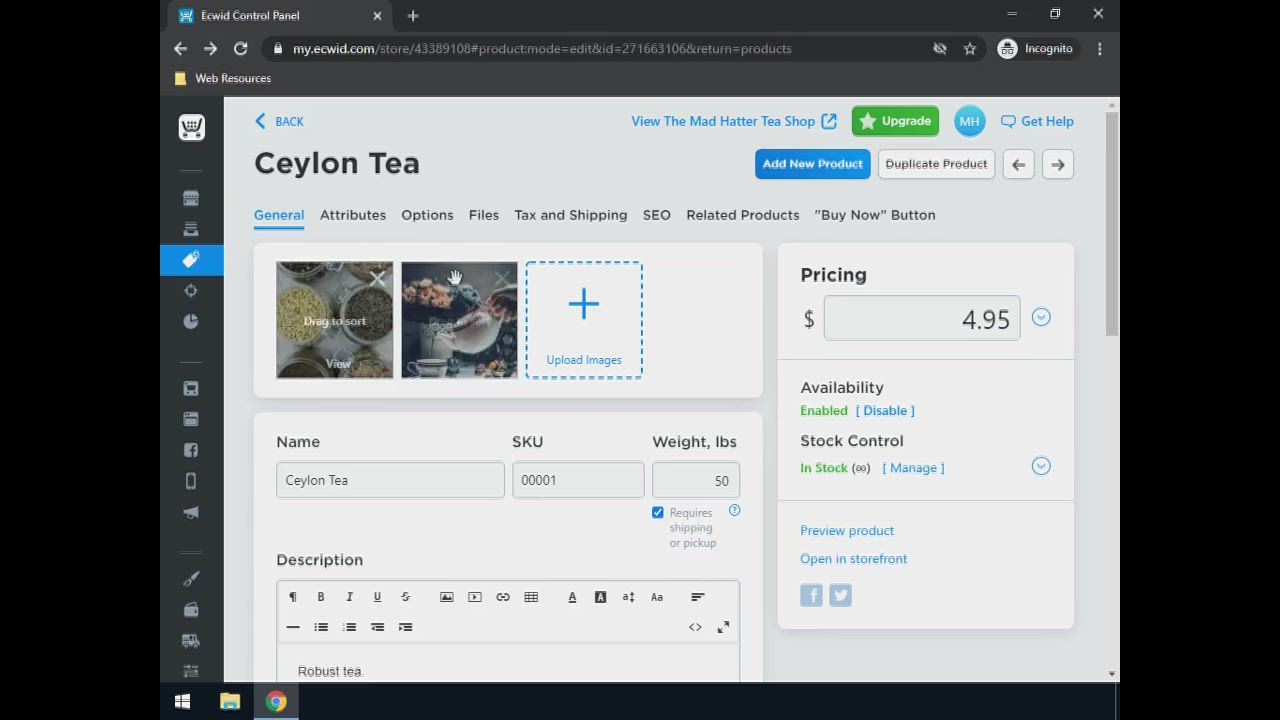
Task: Go to the previous product arrow
Action: (x=1019, y=165)
